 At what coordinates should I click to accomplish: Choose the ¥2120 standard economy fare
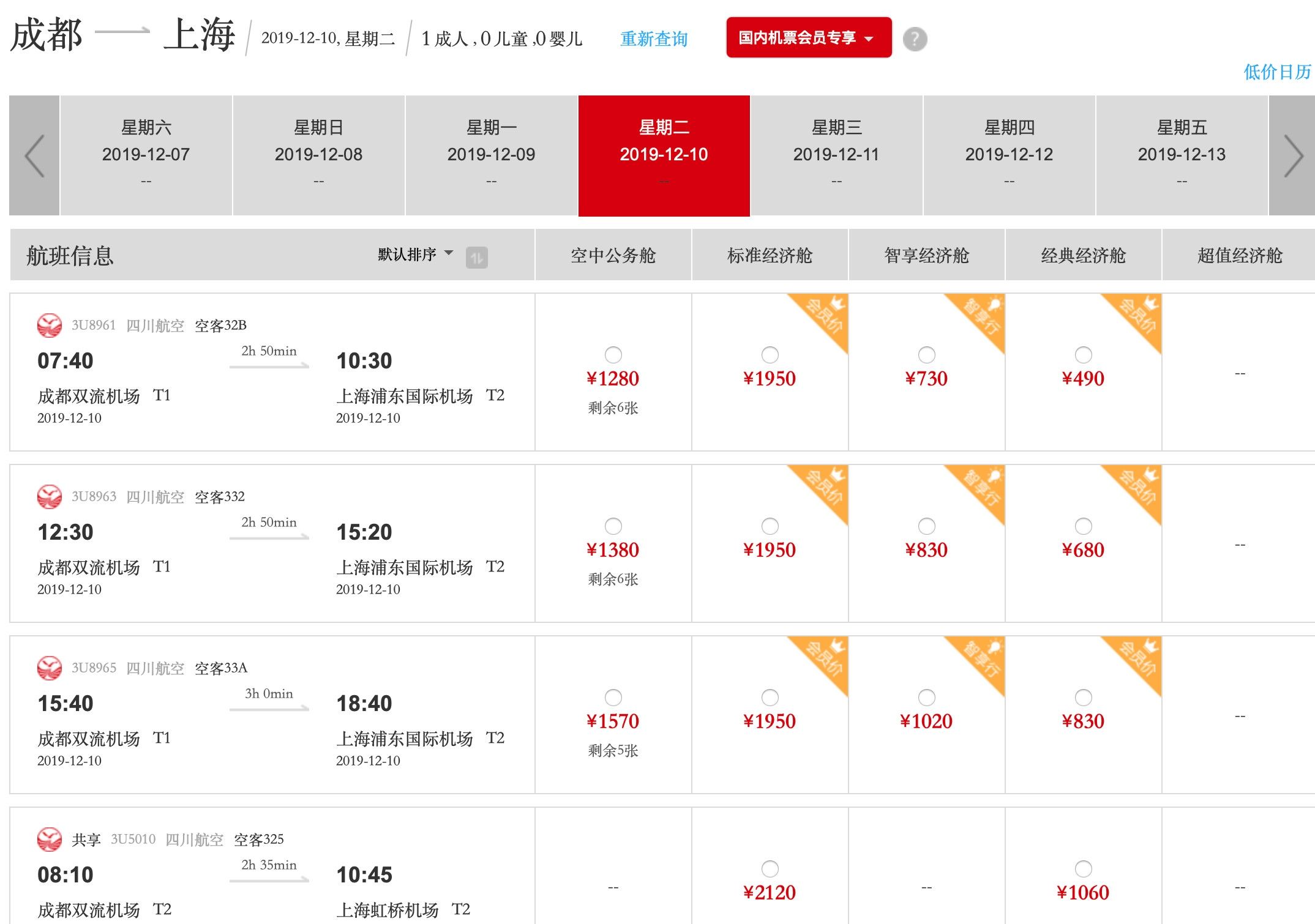[770, 869]
